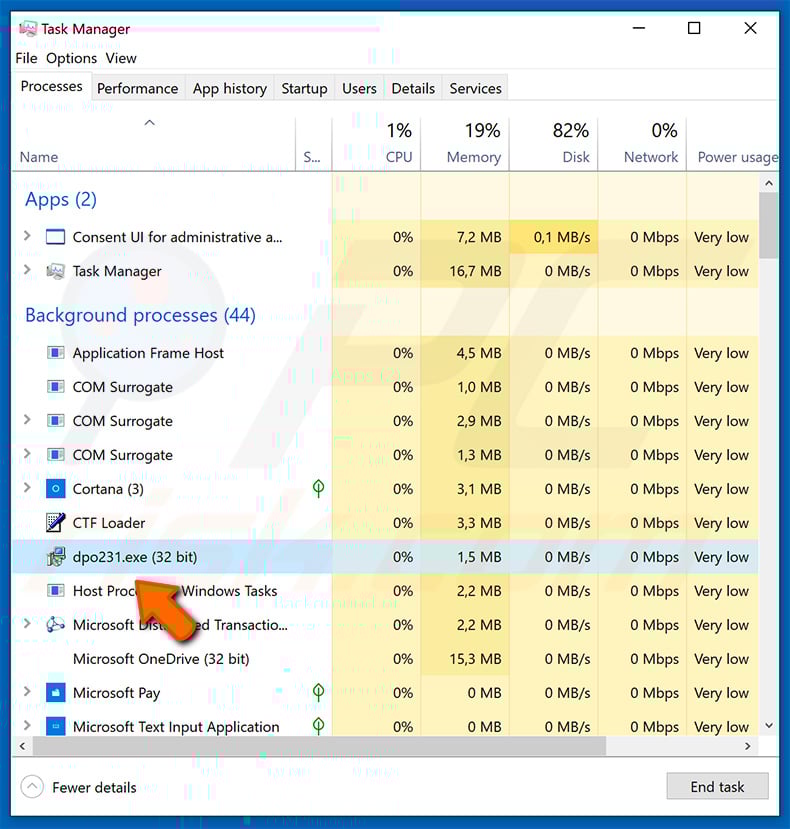The width and height of the screenshot is (790, 829).
Task: Click the vertical scrollbar thumb
Action: coord(769,226)
